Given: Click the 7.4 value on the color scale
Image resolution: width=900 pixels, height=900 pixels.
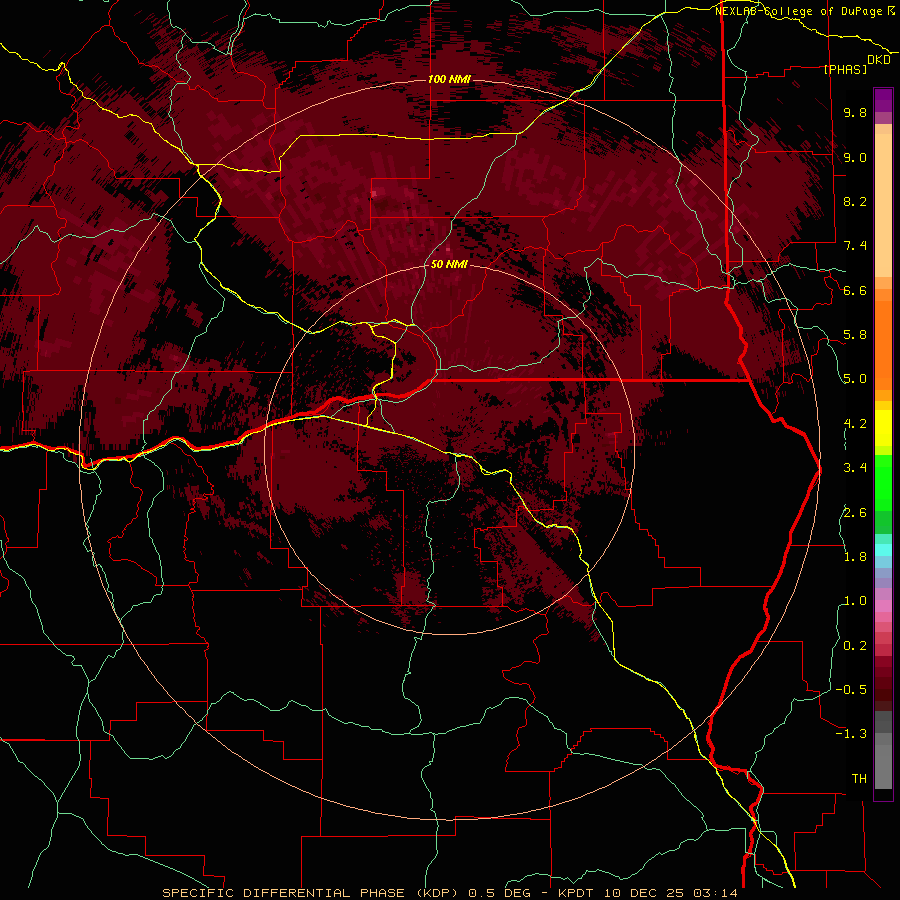Looking at the screenshot, I should pyautogui.click(x=855, y=246).
